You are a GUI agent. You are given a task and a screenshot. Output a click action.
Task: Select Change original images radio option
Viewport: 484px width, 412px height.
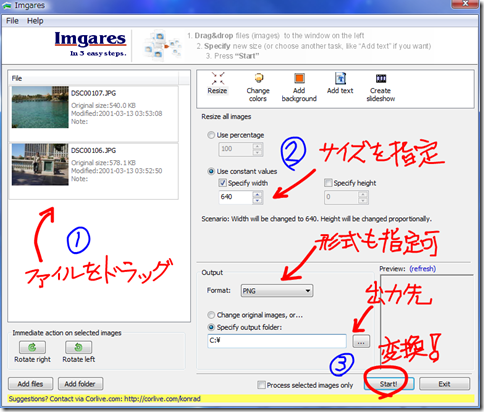[211, 315]
